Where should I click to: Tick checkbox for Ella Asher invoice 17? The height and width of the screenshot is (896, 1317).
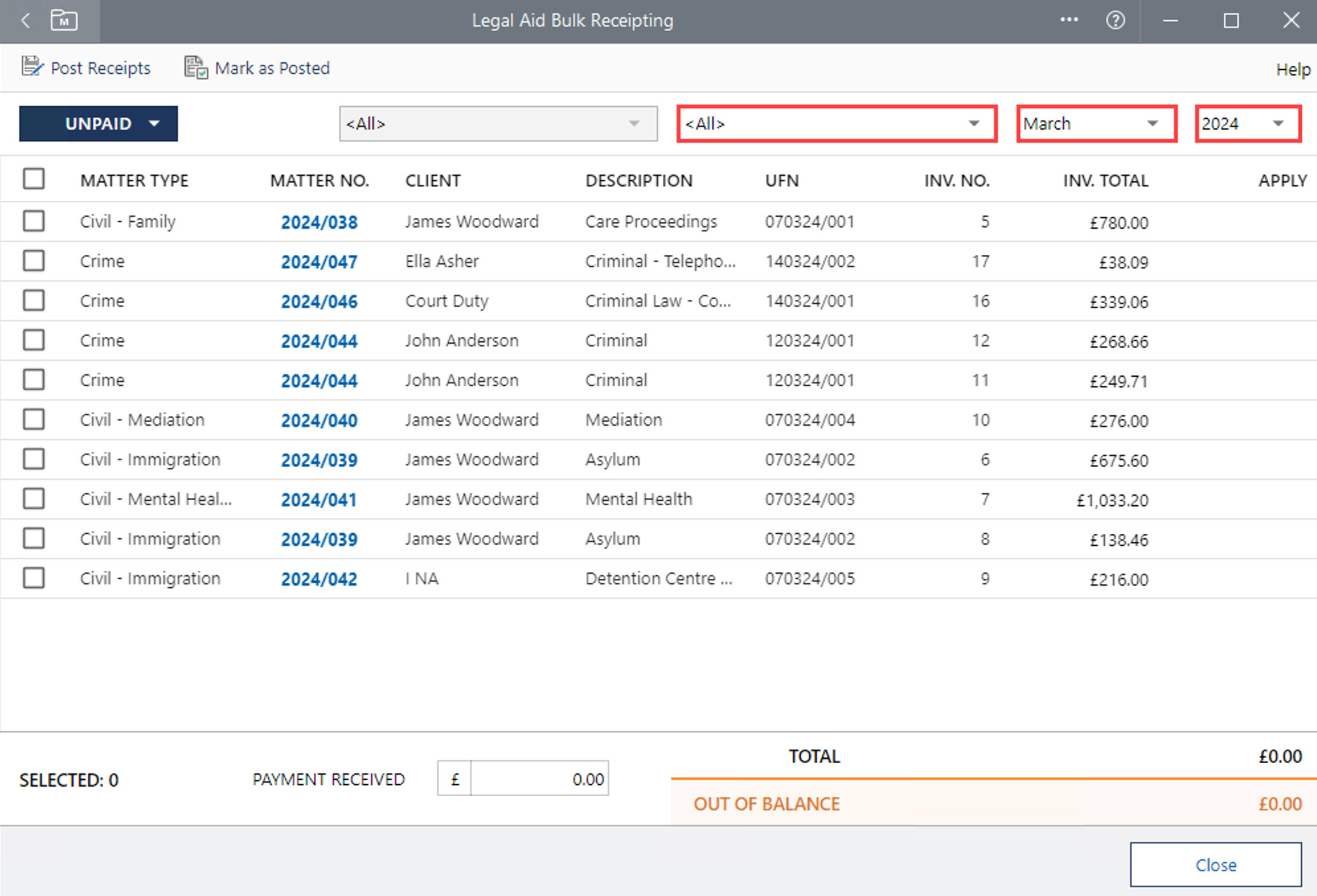coord(34,261)
